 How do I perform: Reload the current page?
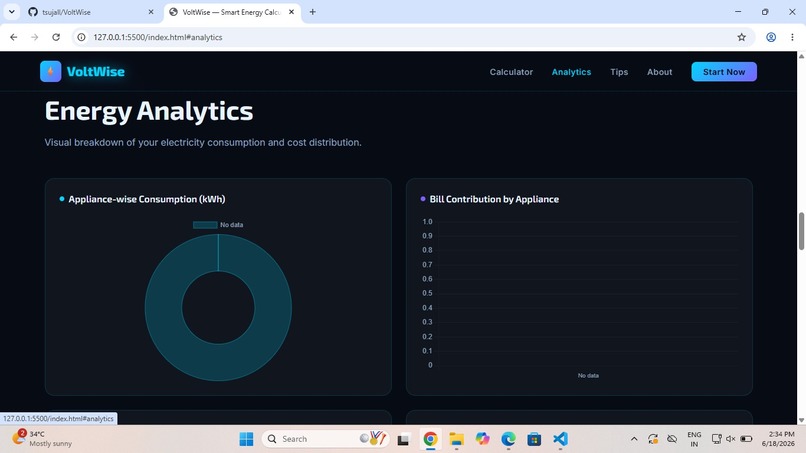(56, 37)
